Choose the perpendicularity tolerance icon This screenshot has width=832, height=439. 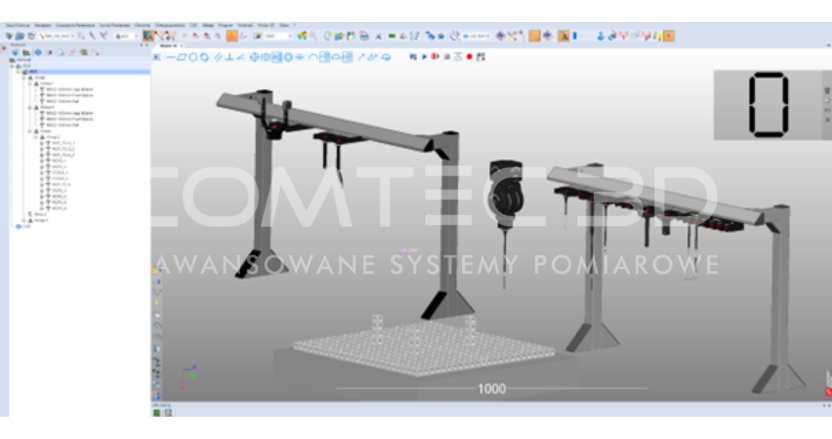tap(228, 57)
